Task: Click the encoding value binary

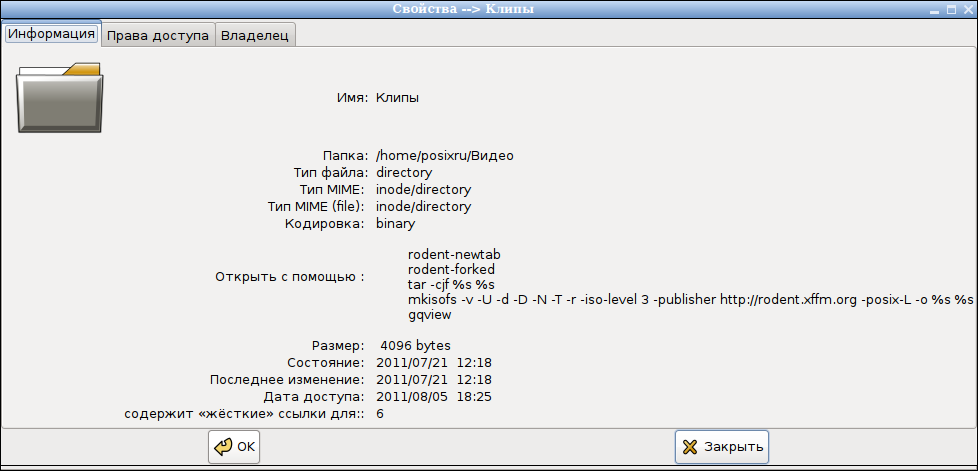Action: pyautogui.click(x=395, y=223)
